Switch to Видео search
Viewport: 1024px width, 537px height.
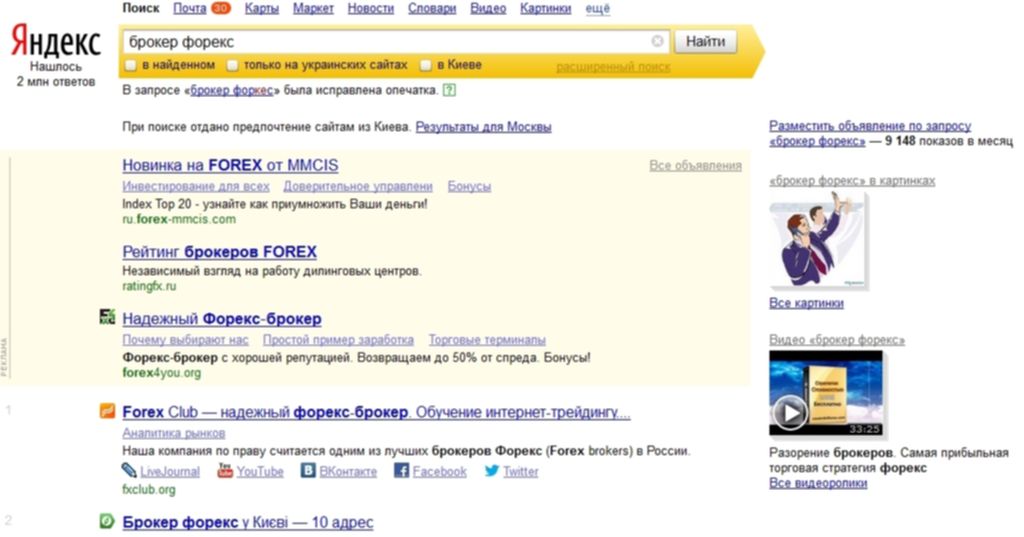488,8
